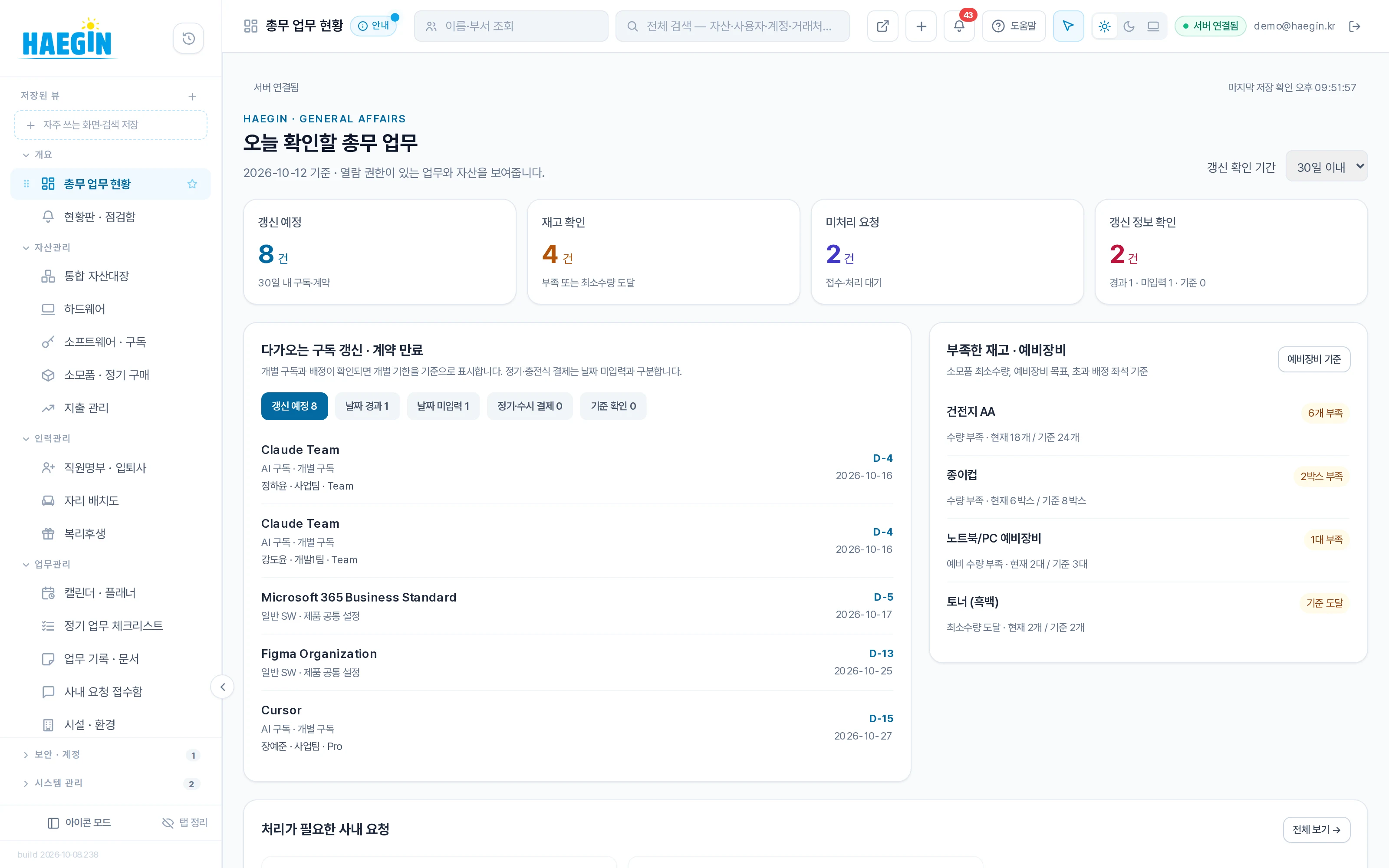Viewport: 1389px width, 868px height.
Task: Open 캘린더 · 플래너 in sidebar
Action: (x=111, y=593)
